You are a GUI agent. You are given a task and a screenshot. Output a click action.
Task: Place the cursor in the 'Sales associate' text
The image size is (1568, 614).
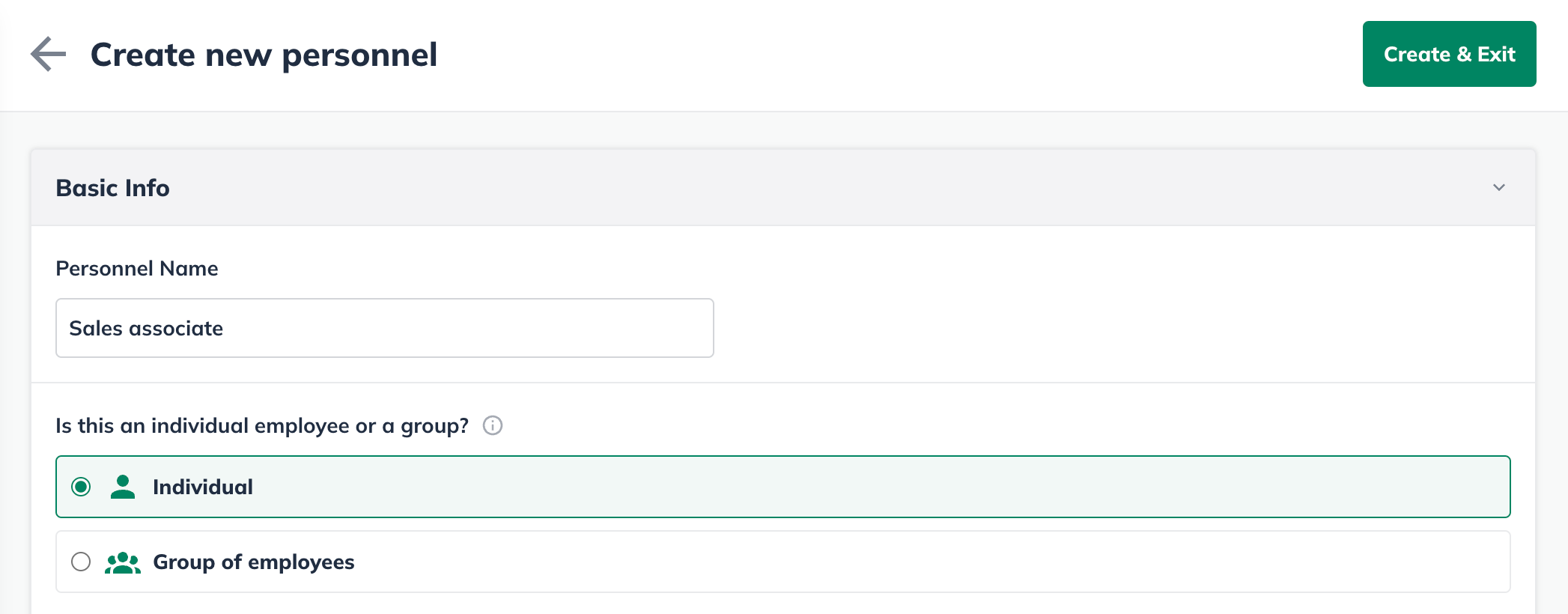point(146,329)
